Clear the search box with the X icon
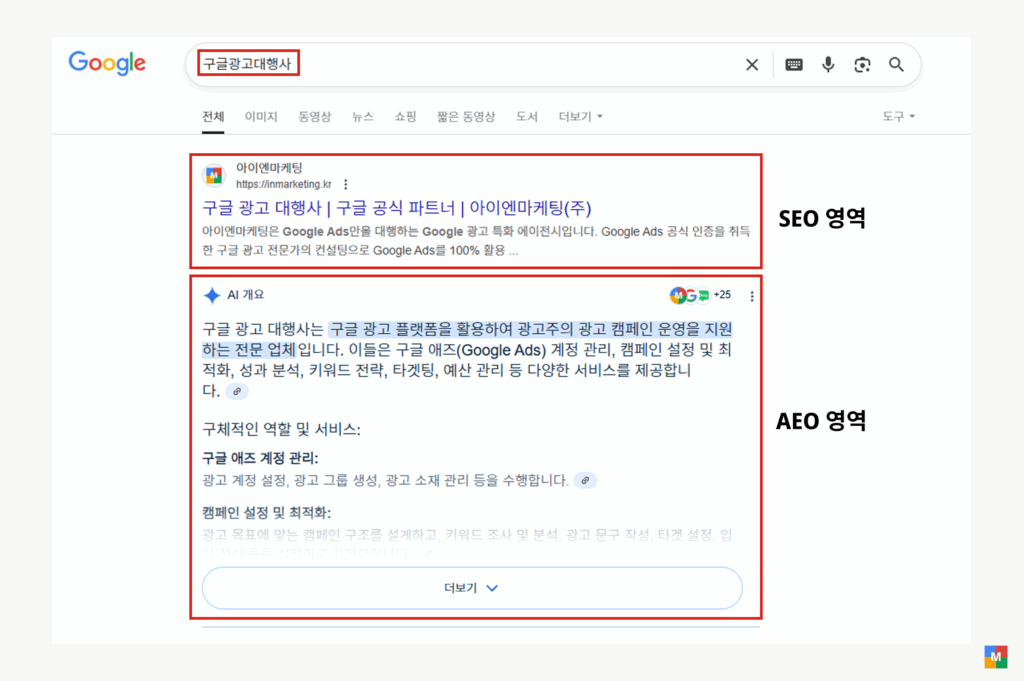The width and height of the screenshot is (1024, 681). click(752, 65)
